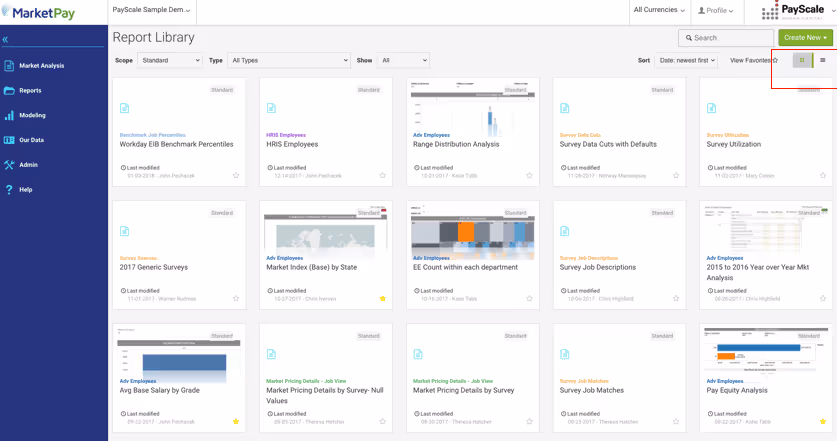837x441 pixels.
Task: Click document icon on HRIS Employees card
Action: tap(271, 108)
